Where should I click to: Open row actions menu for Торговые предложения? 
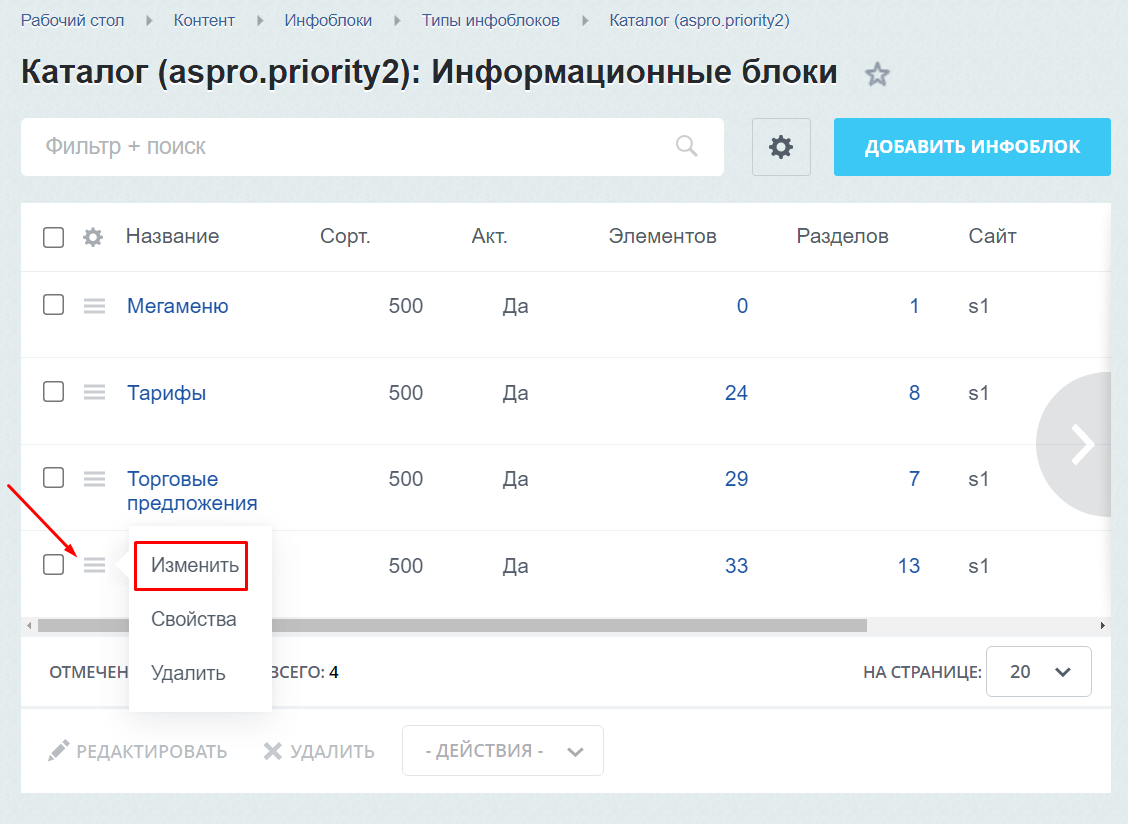[x=94, y=479]
